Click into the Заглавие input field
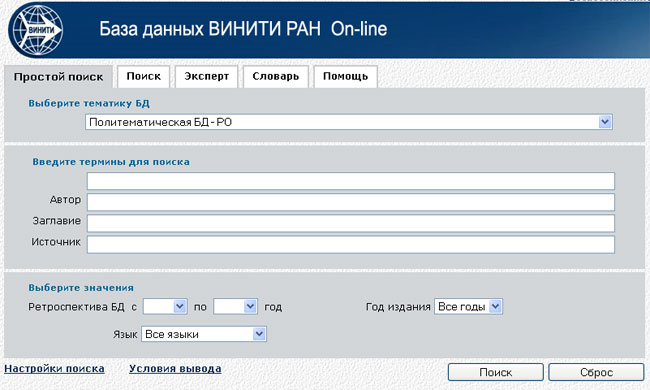The height and width of the screenshot is (390, 650). pos(351,223)
